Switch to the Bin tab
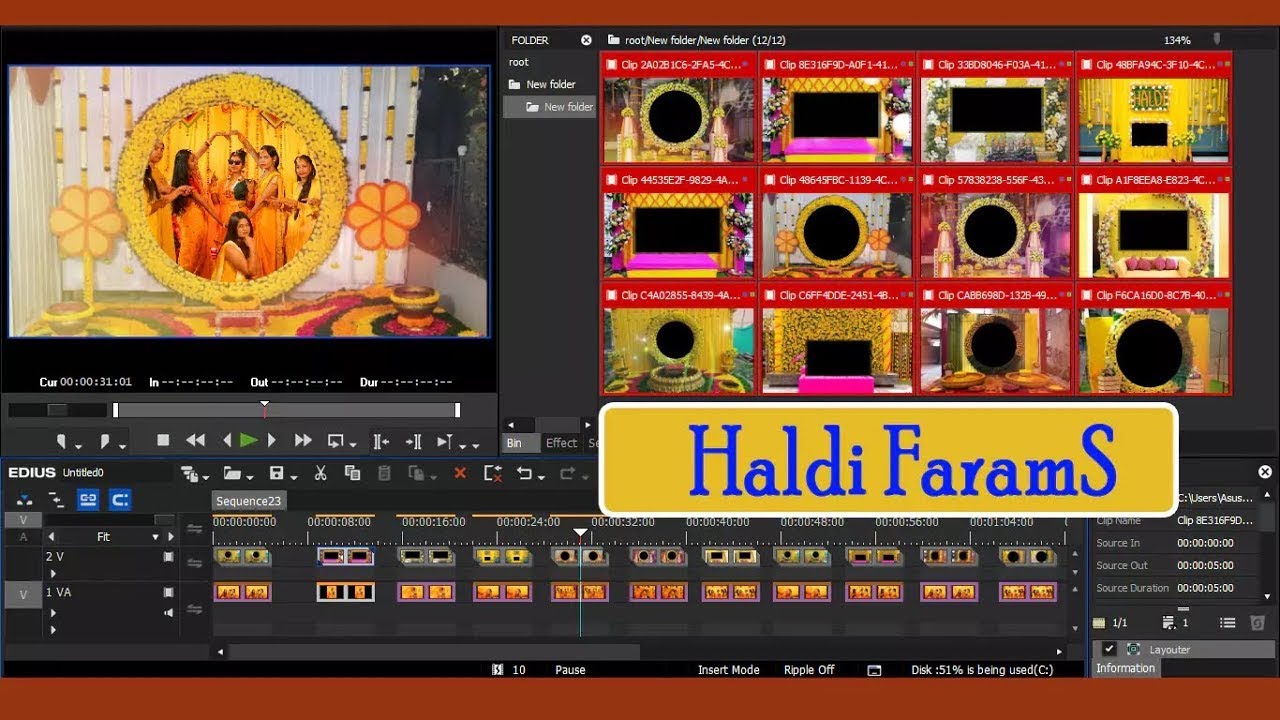Viewport: 1280px width, 720px height. tap(514, 443)
